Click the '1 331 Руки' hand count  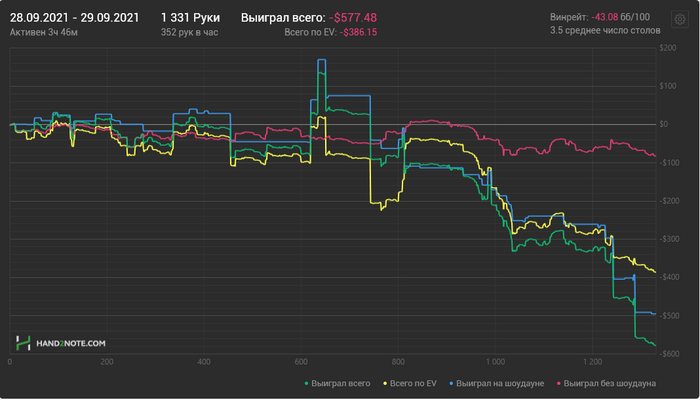(190, 18)
